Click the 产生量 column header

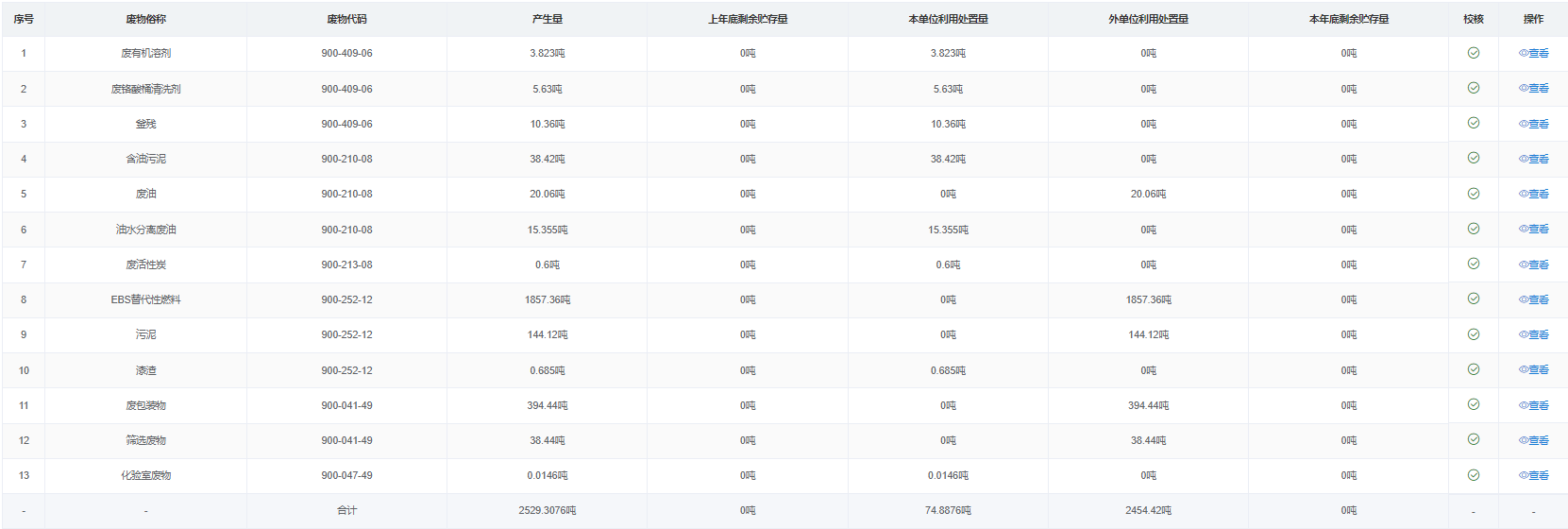point(547,19)
